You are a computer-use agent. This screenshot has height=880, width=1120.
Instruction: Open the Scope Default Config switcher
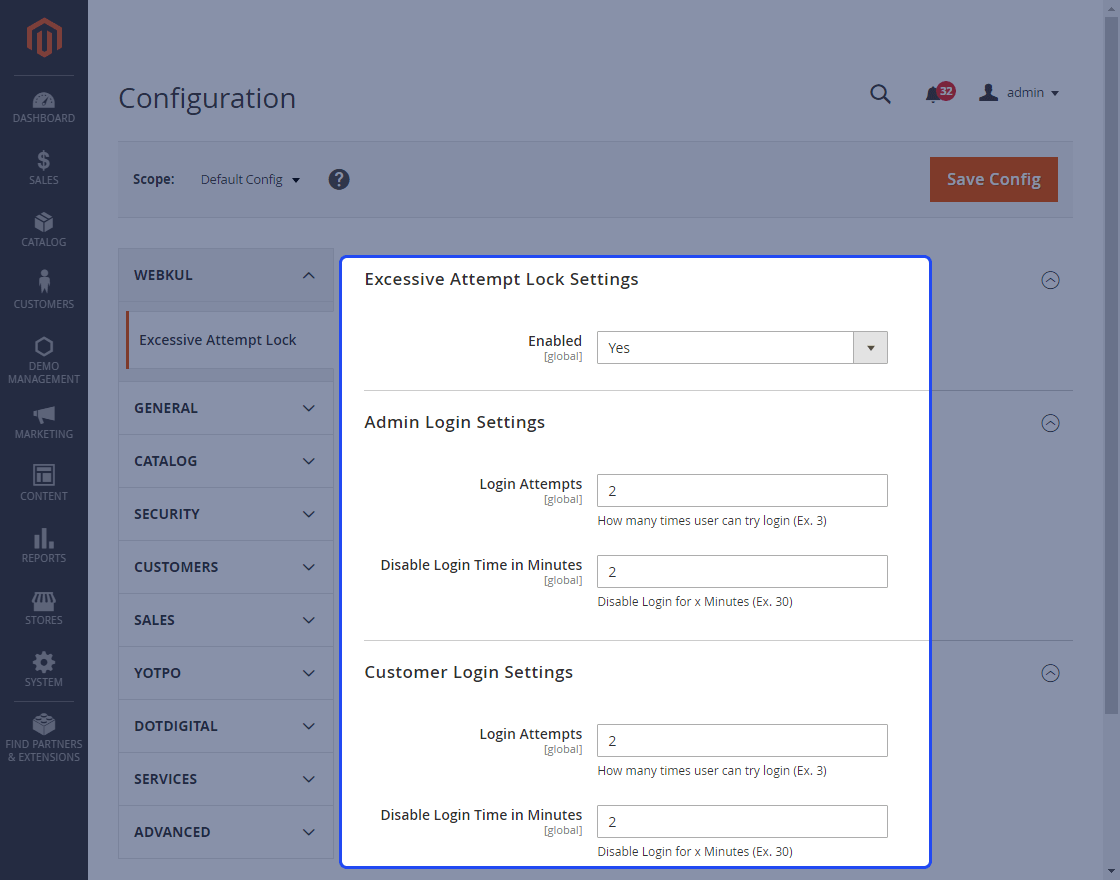point(250,179)
